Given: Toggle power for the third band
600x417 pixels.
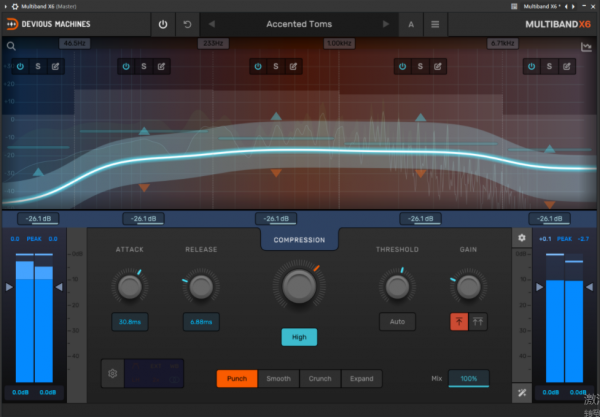Looking at the screenshot, I should tap(258, 67).
